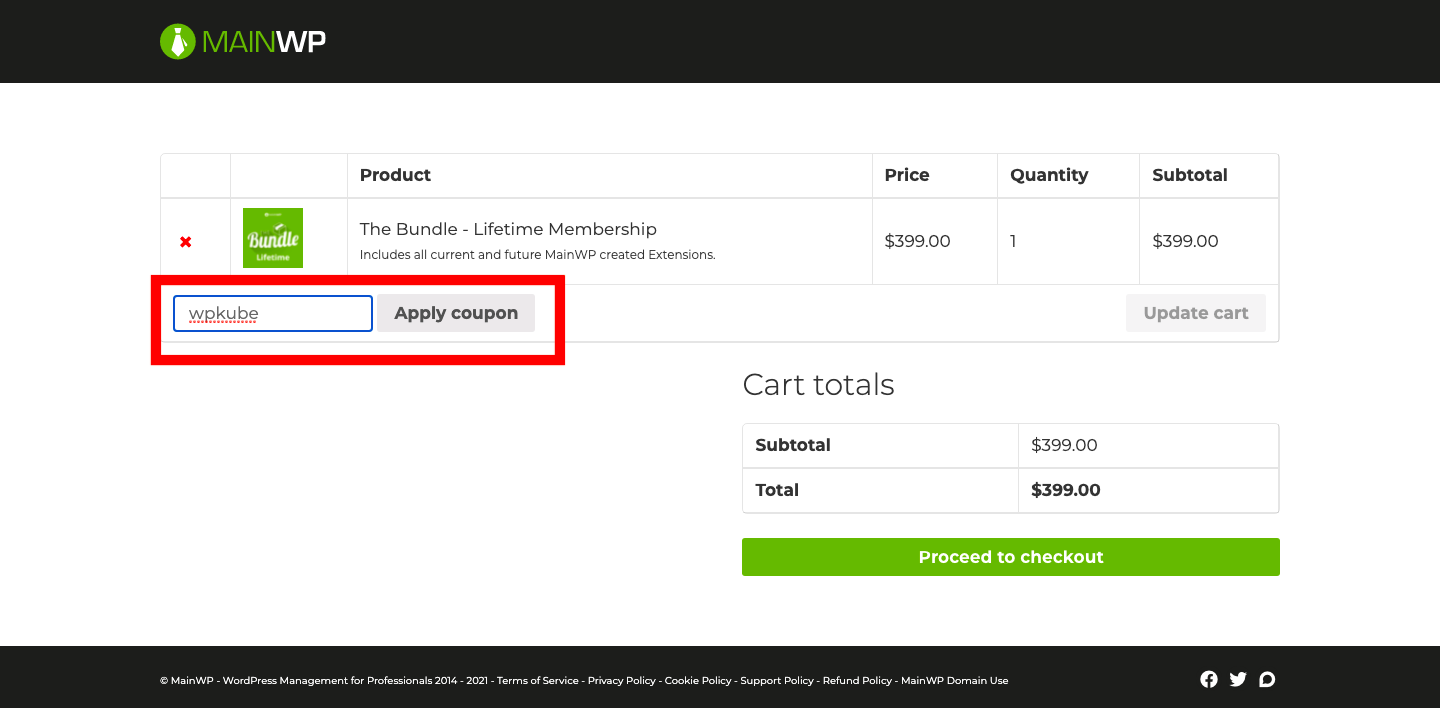Open the Refund Policy footer link
This screenshot has height=708, width=1440.
pyautogui.click(x=857, y=681)
